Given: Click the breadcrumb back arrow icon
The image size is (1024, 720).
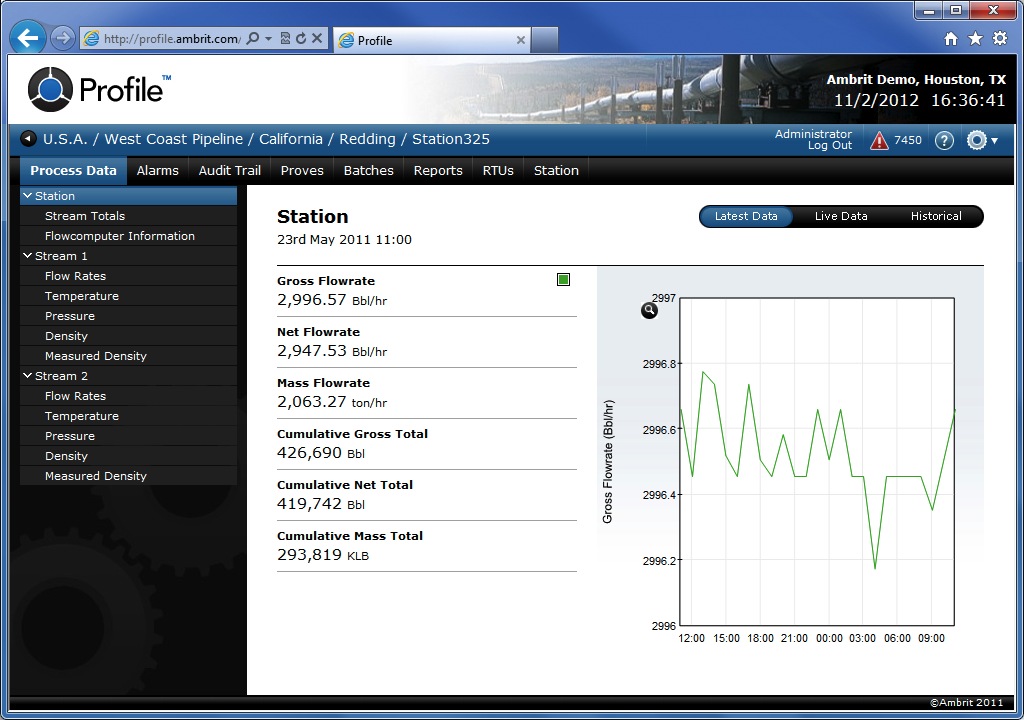Looking at the screenshot, I should (28, 139).
